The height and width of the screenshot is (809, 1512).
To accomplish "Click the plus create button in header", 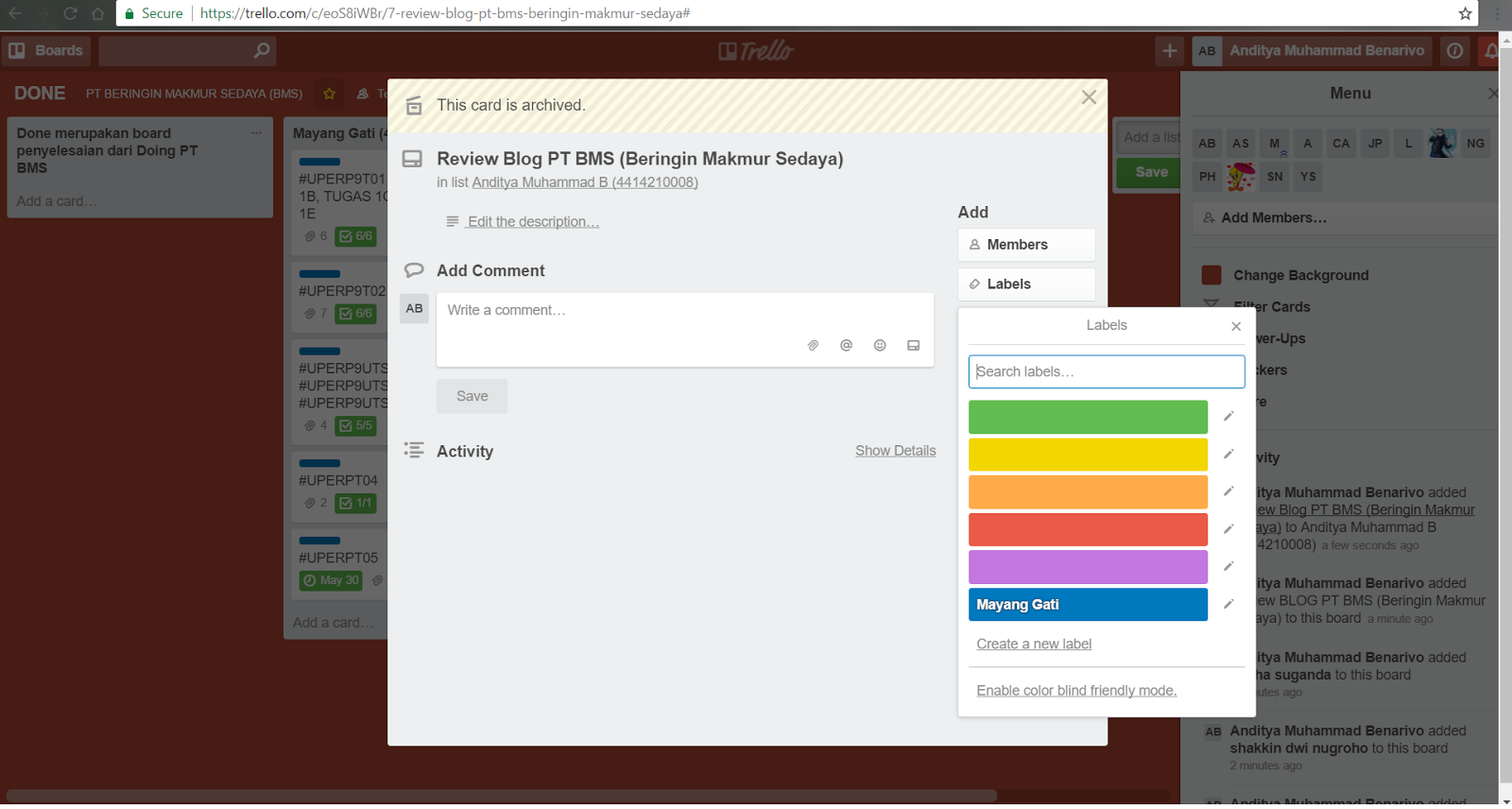I will tap(1170, 51).
